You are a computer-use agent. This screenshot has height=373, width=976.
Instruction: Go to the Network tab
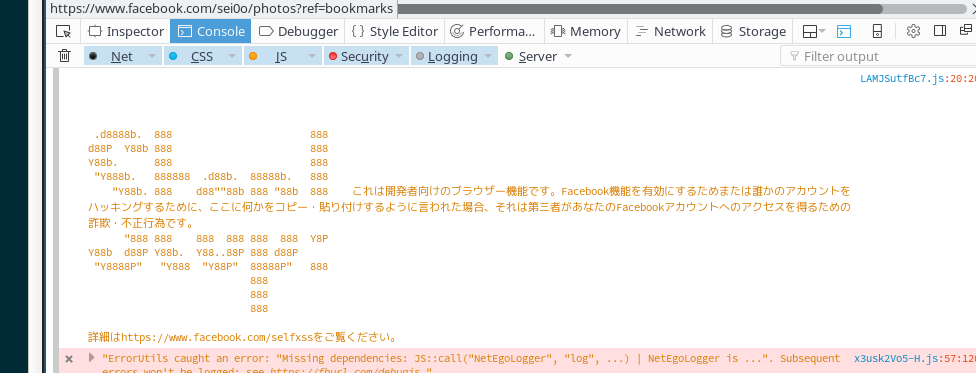pos(670,31)
